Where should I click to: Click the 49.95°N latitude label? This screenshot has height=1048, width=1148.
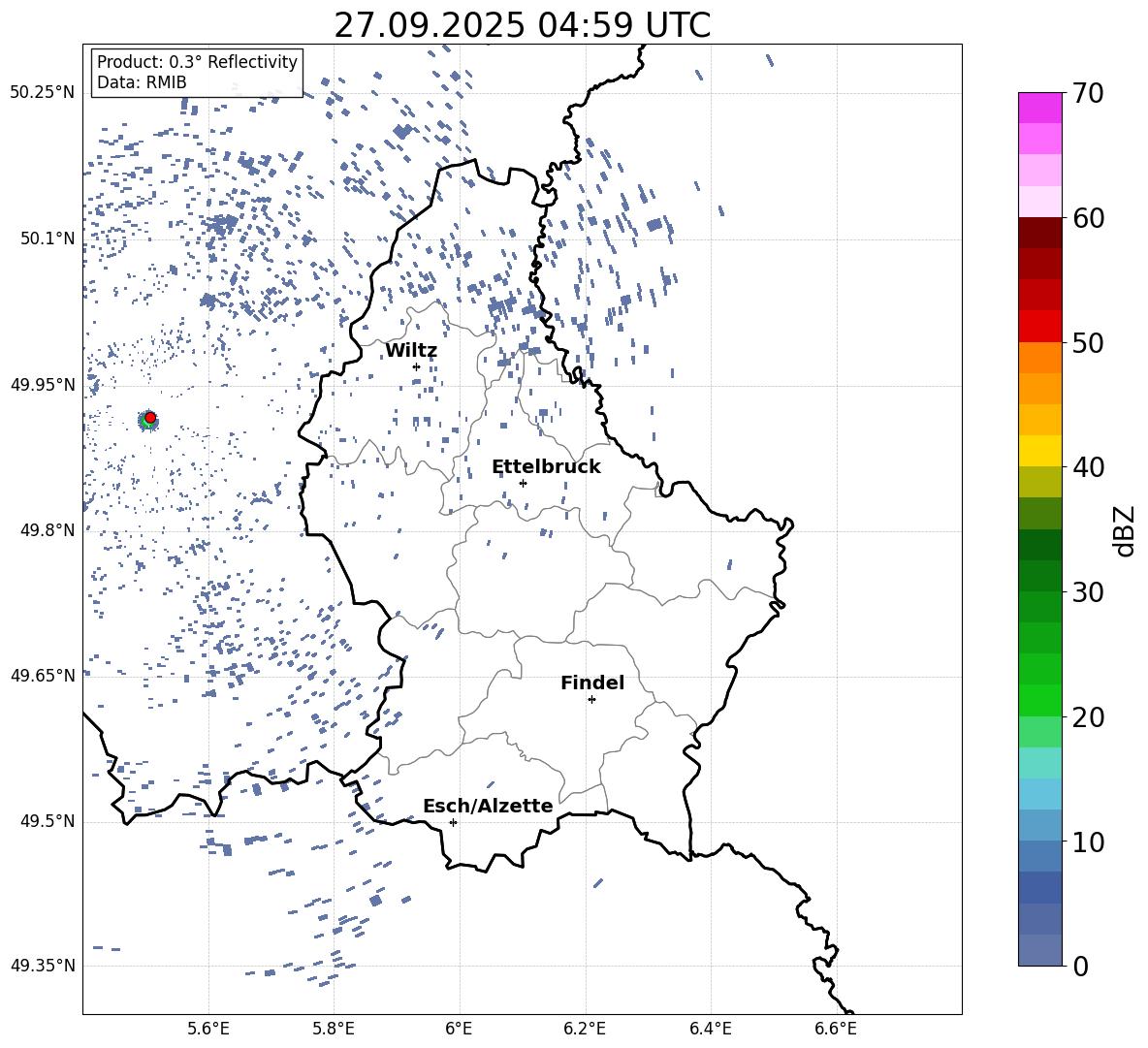(43, 384)
